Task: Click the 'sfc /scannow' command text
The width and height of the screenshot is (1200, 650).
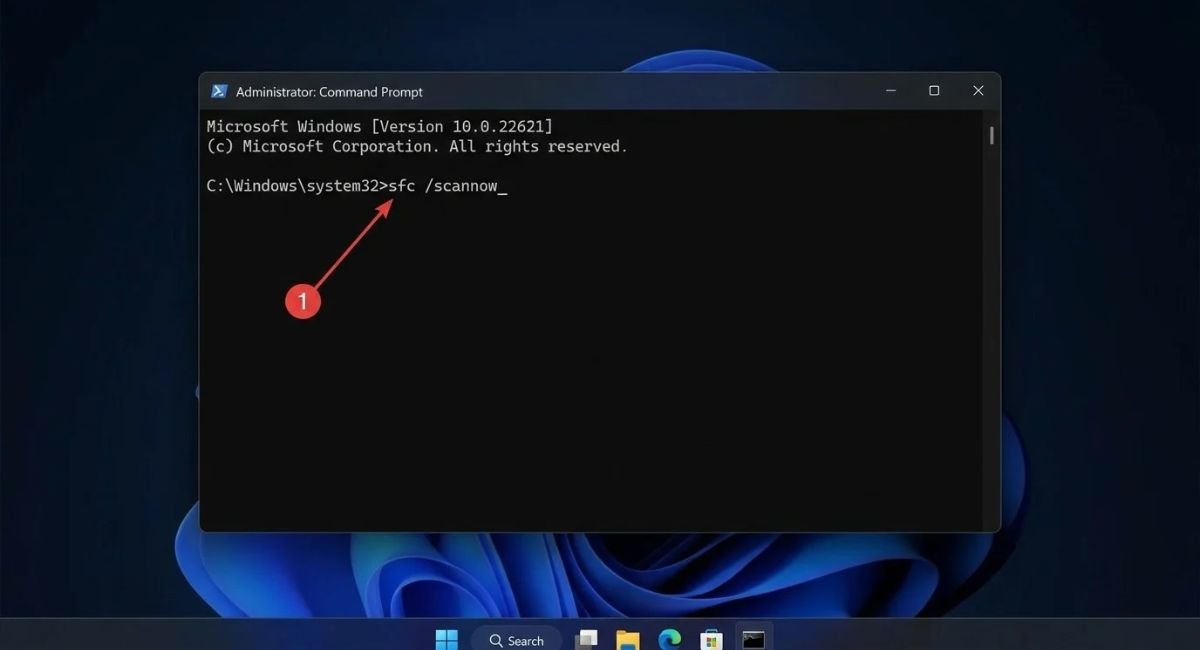Action: [x=442, y=186]
